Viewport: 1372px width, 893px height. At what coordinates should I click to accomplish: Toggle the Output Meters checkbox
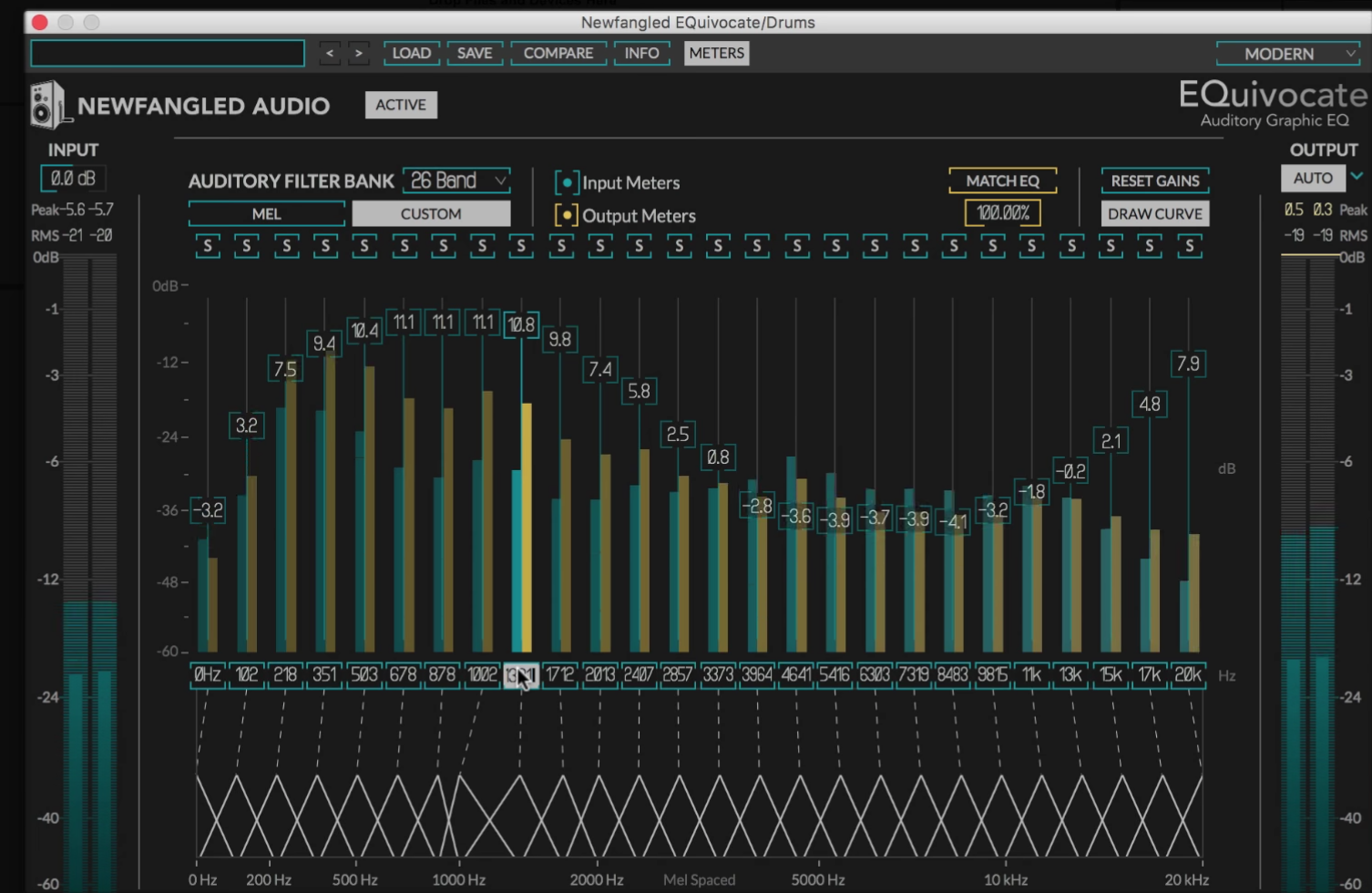pos(567,216)
